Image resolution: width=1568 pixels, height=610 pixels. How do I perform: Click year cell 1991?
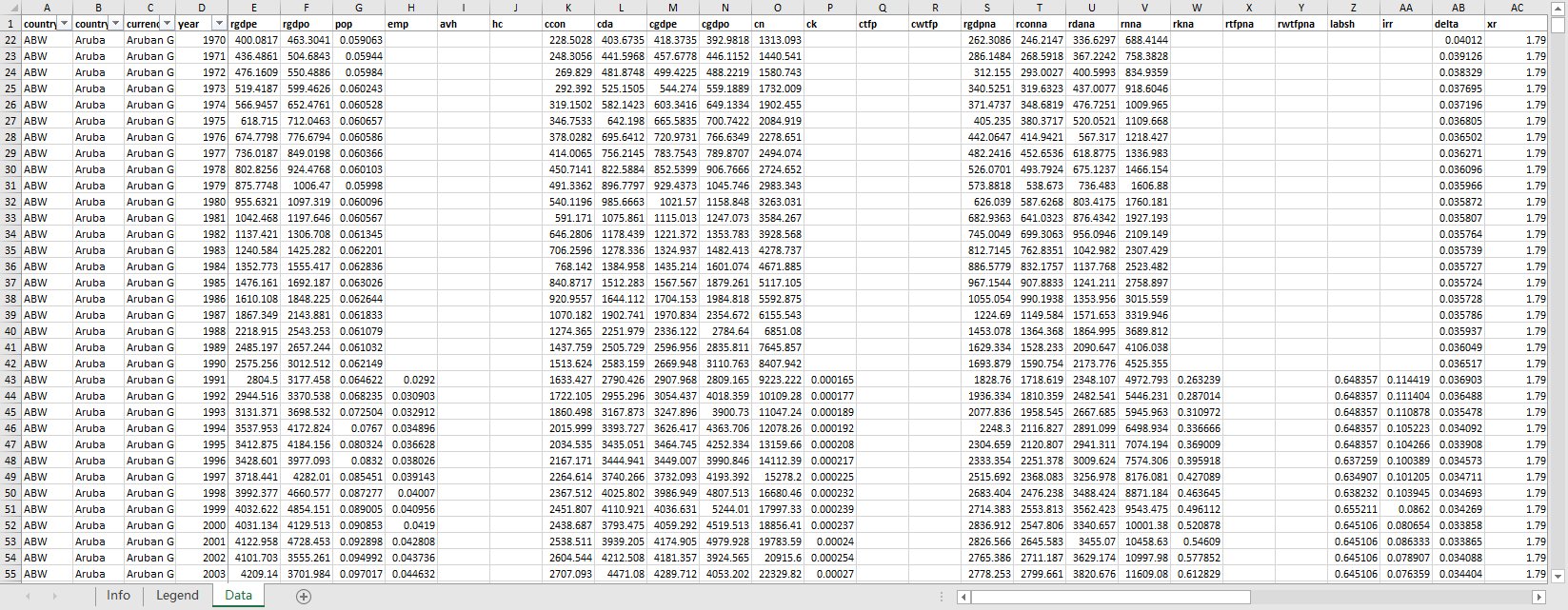[202, 380]
